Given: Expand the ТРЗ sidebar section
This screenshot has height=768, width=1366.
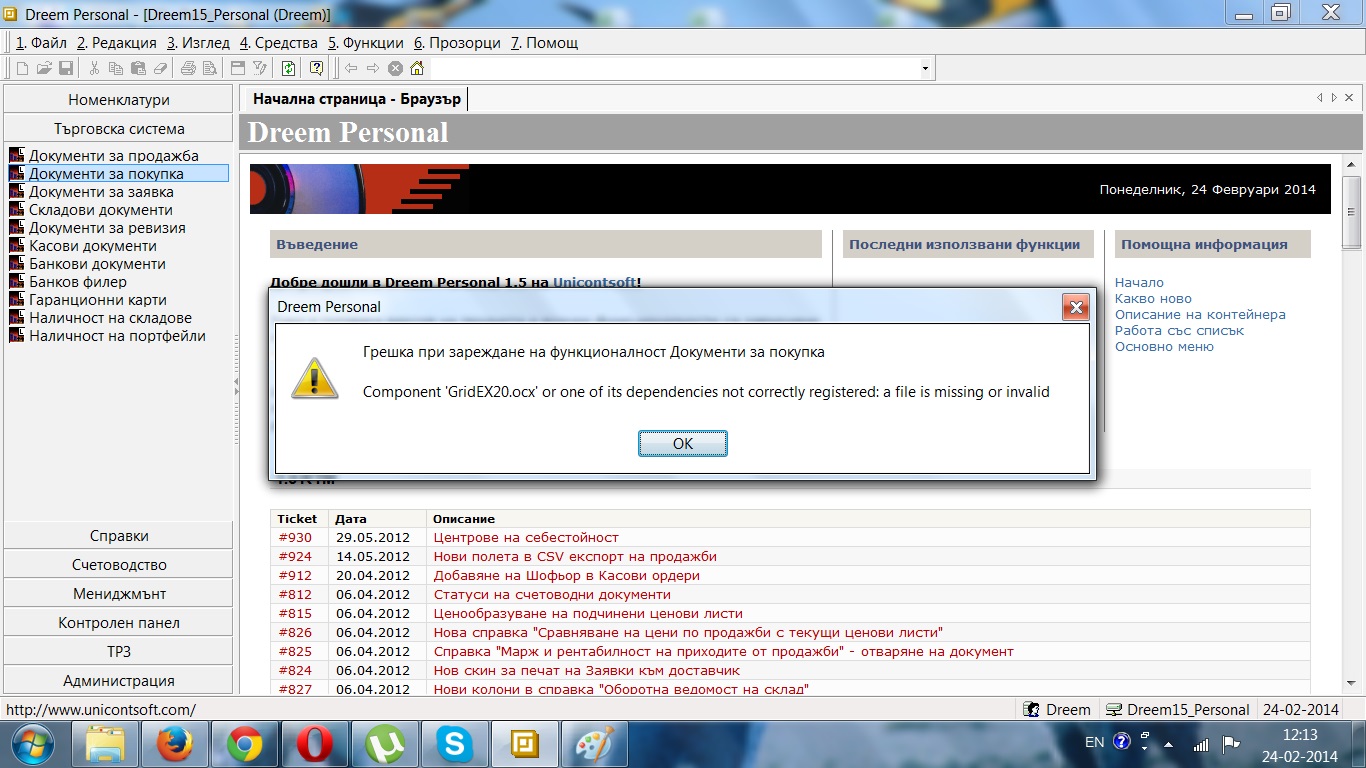Looking at the screenshot, I should (x=119, y=652).
